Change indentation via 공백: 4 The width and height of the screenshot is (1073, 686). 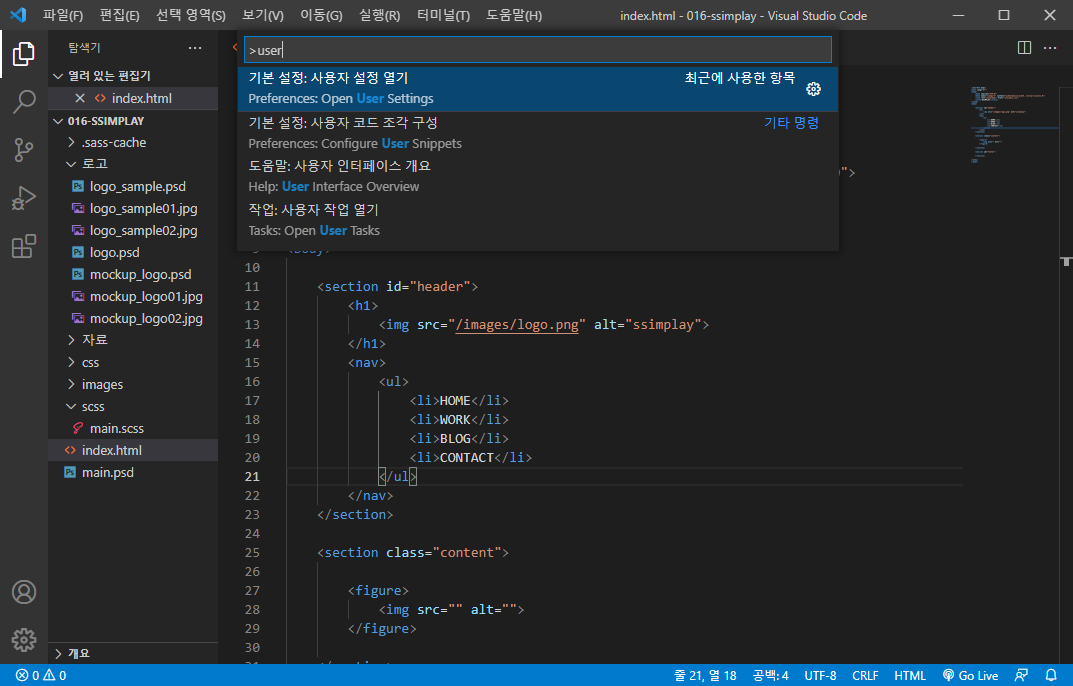(771, 676)
